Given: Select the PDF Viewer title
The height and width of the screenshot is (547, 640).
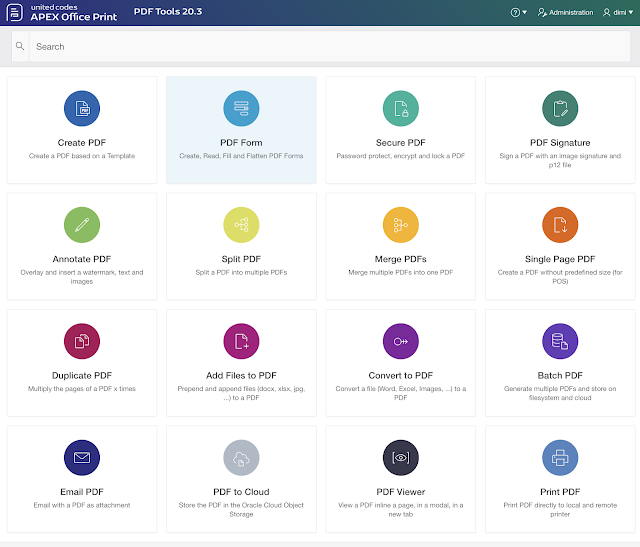Looking at the screenshot, I should tap(400, 491).
